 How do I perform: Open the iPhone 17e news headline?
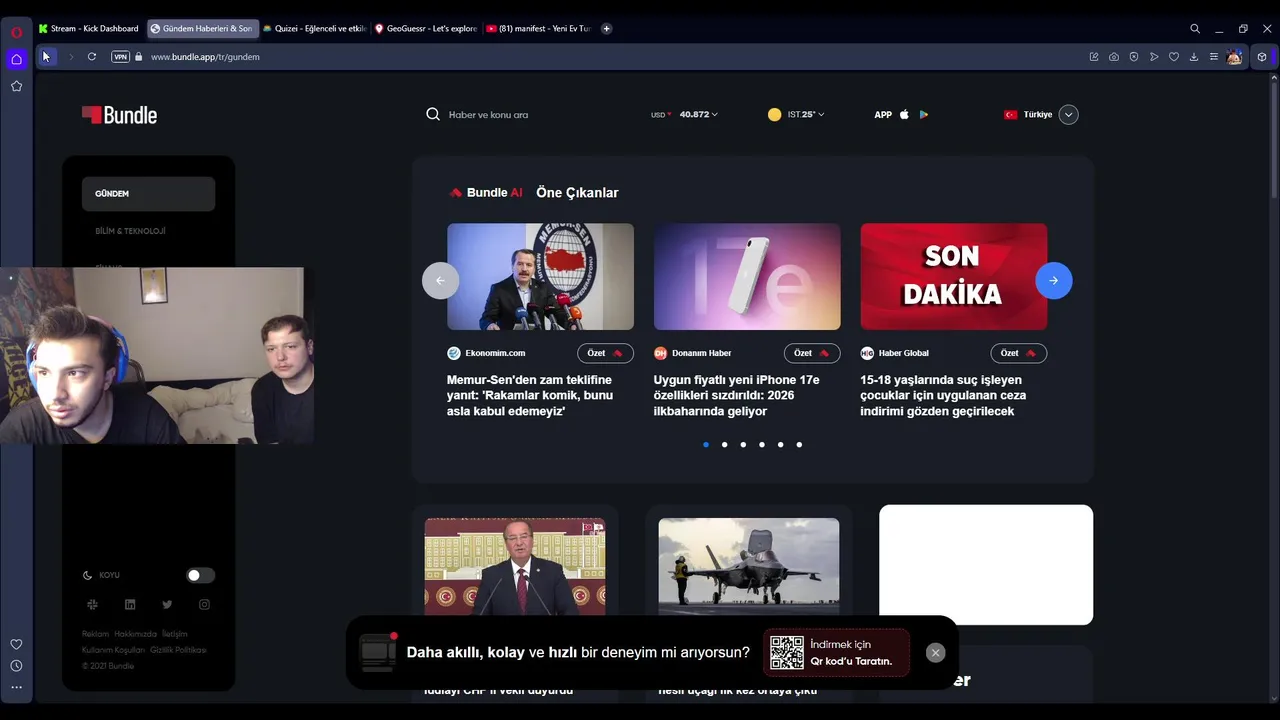[x=737, y=396]
